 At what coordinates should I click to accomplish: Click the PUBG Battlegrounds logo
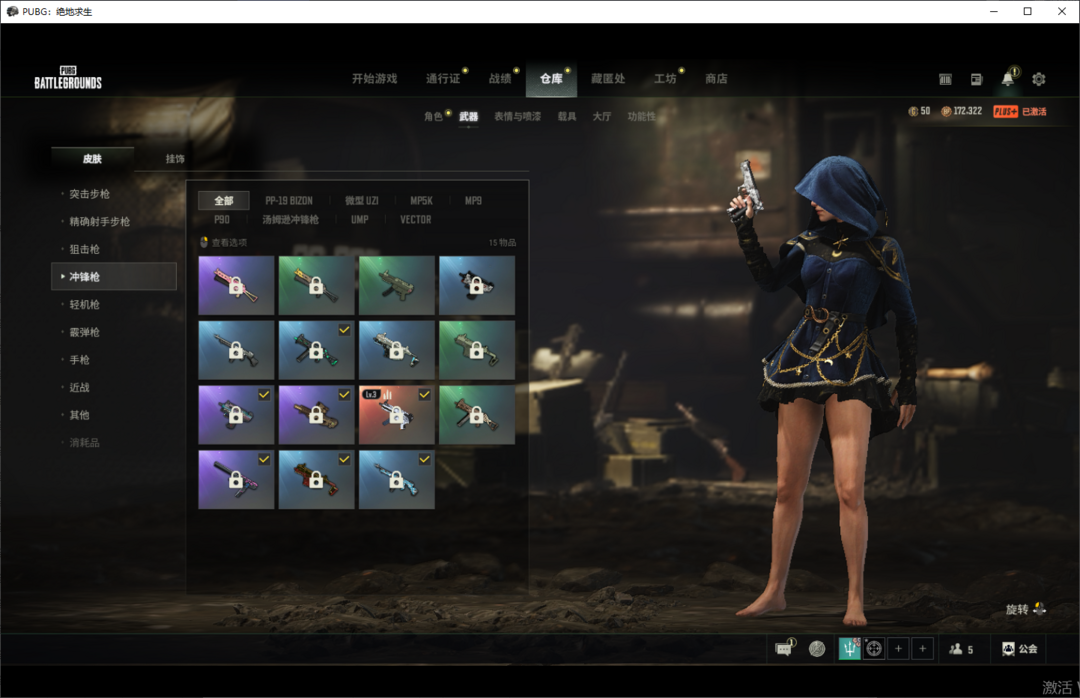click(x=68, y=78)
